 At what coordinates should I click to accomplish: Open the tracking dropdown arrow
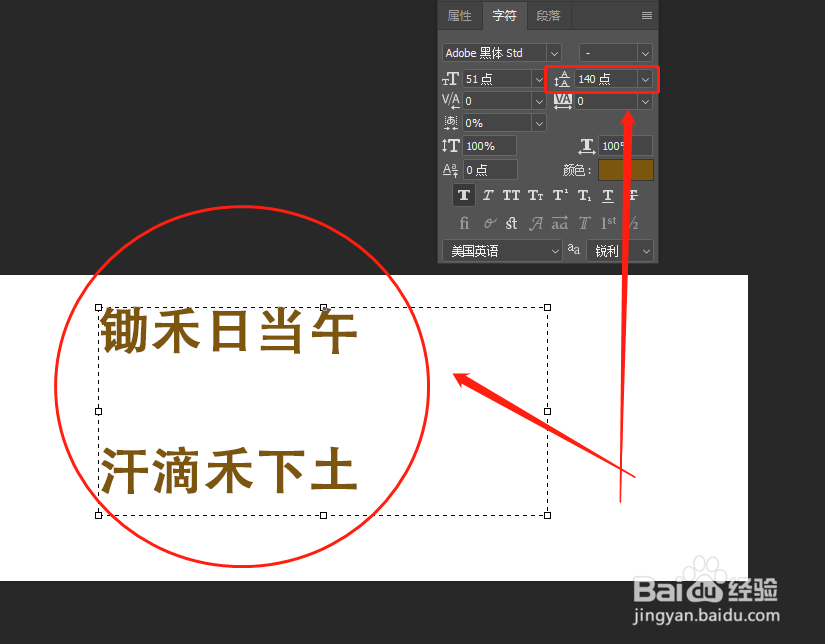(645, 101)
